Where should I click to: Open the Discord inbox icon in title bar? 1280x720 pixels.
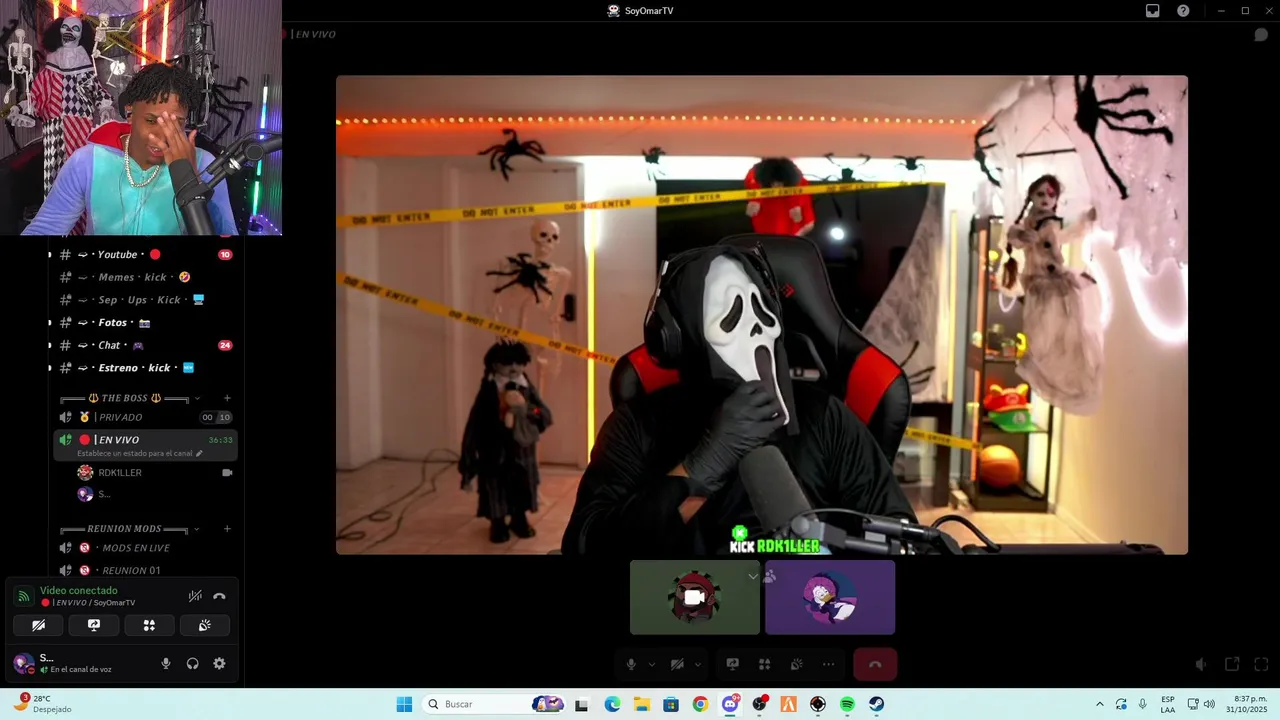tap(1152, 11)
